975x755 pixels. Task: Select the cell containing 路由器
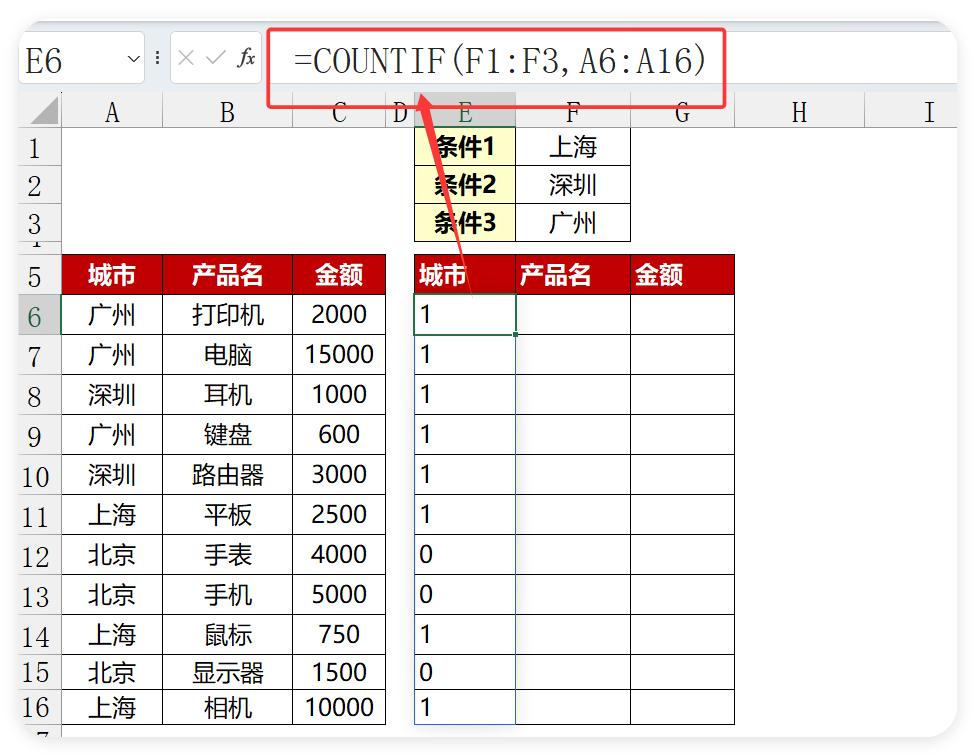tap(228, 475)
